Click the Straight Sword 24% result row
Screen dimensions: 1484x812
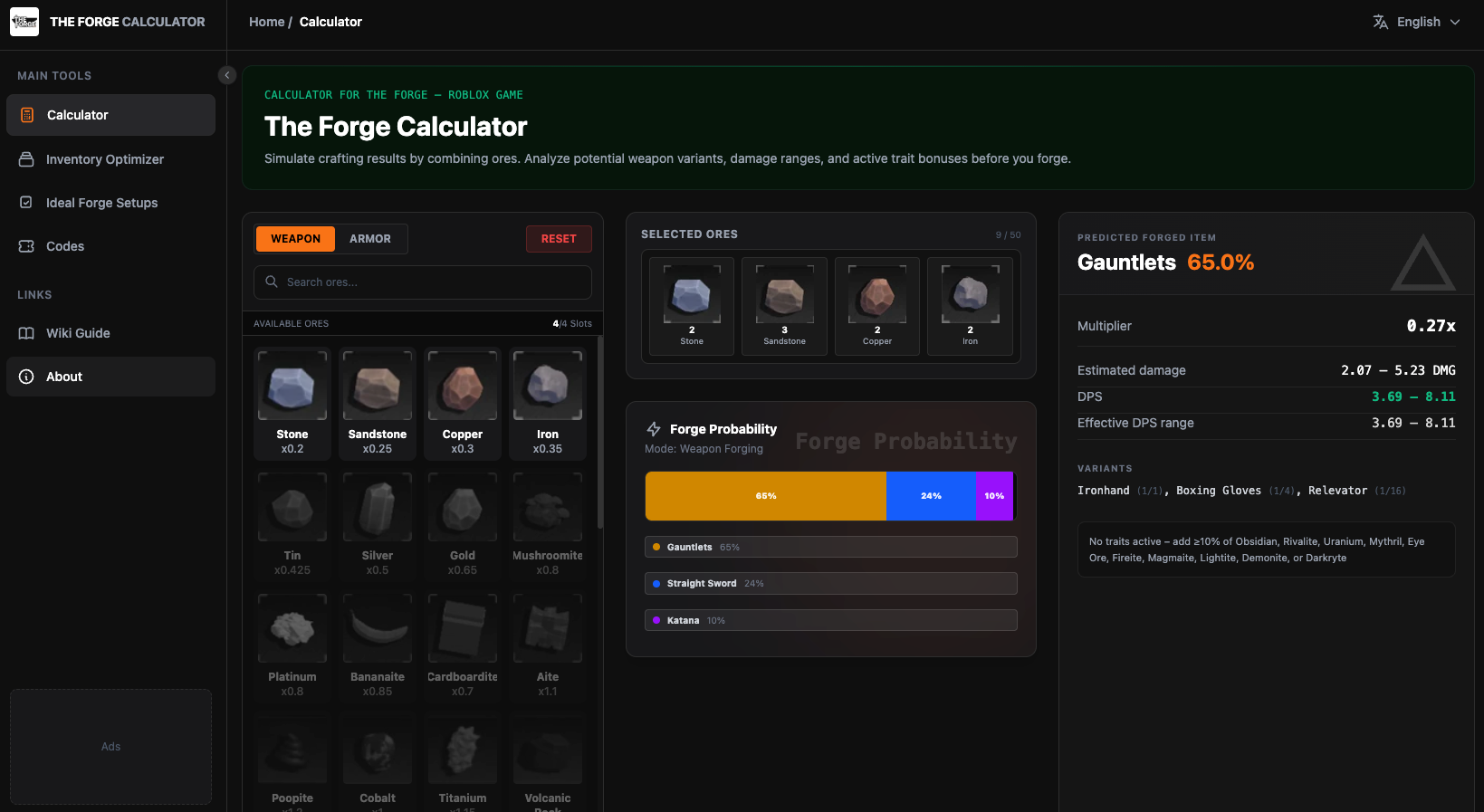(830, 584)
